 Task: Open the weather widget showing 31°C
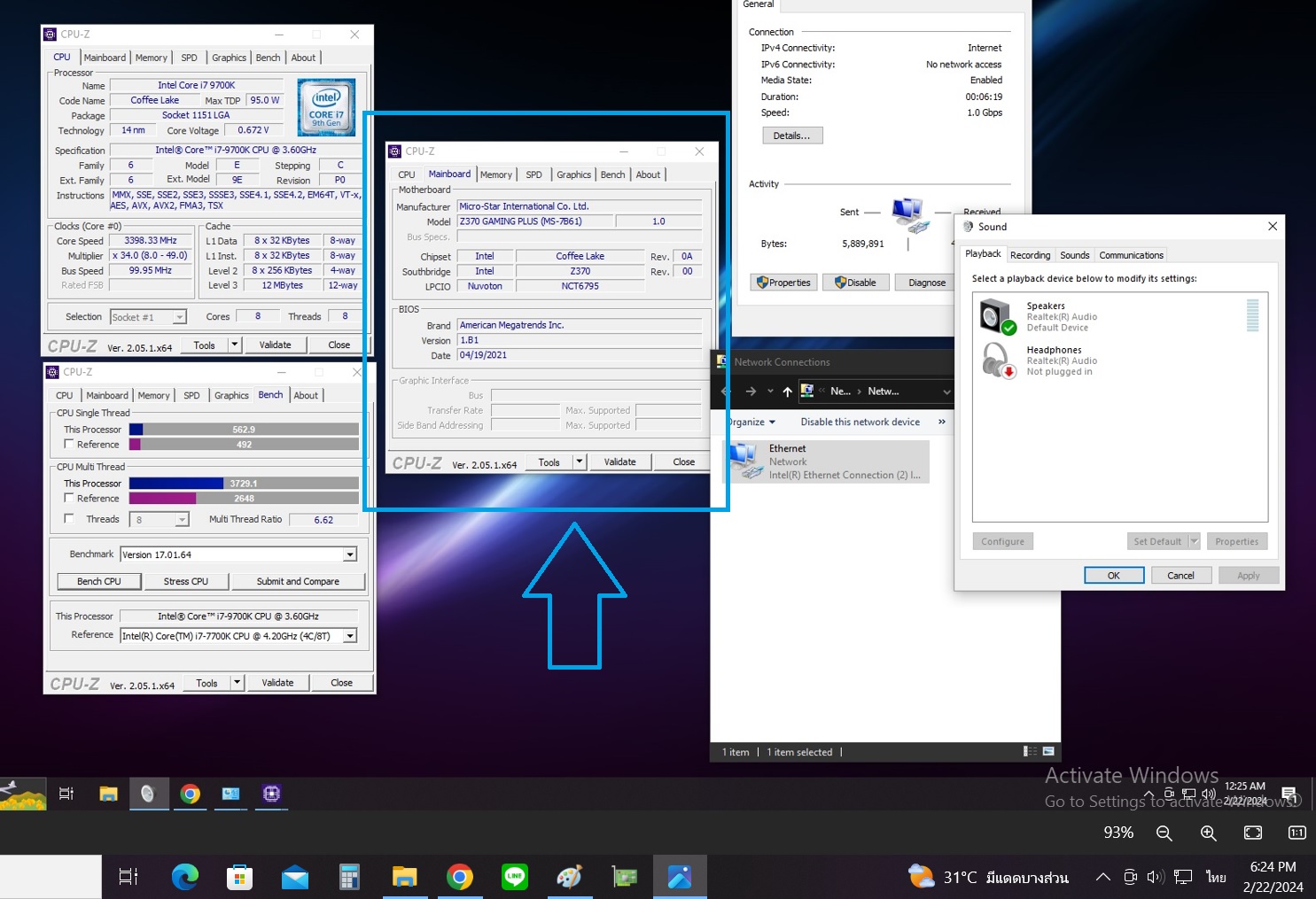[988, 877]
